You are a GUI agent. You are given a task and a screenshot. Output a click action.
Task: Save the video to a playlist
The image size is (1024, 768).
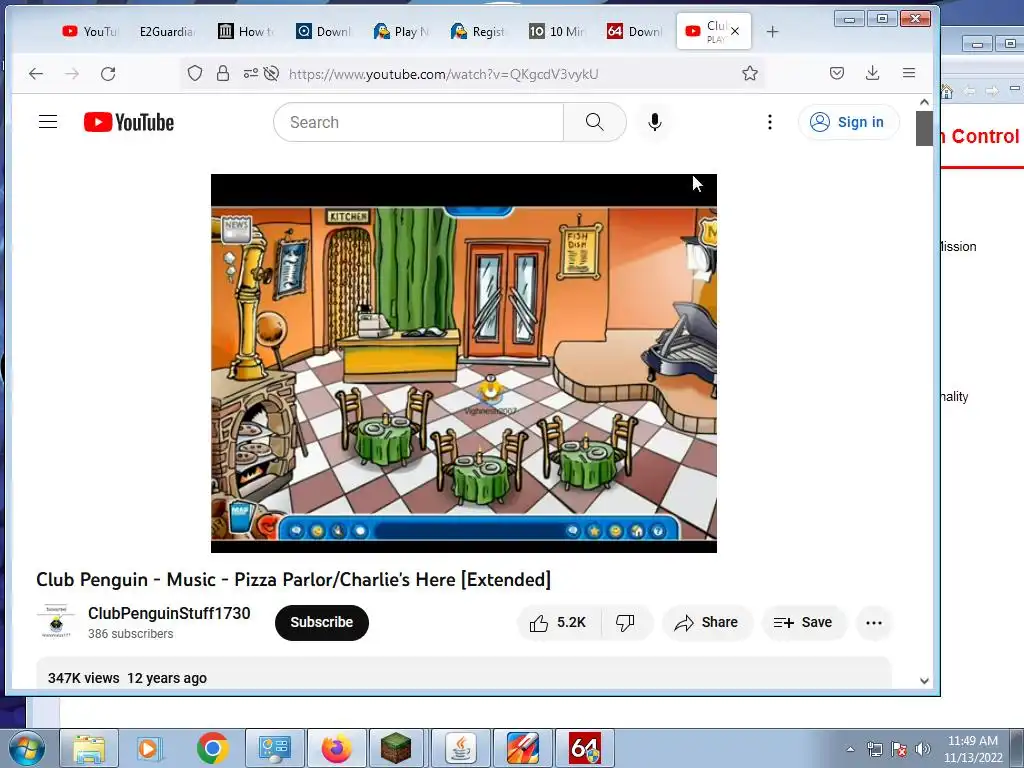[804, 623]
